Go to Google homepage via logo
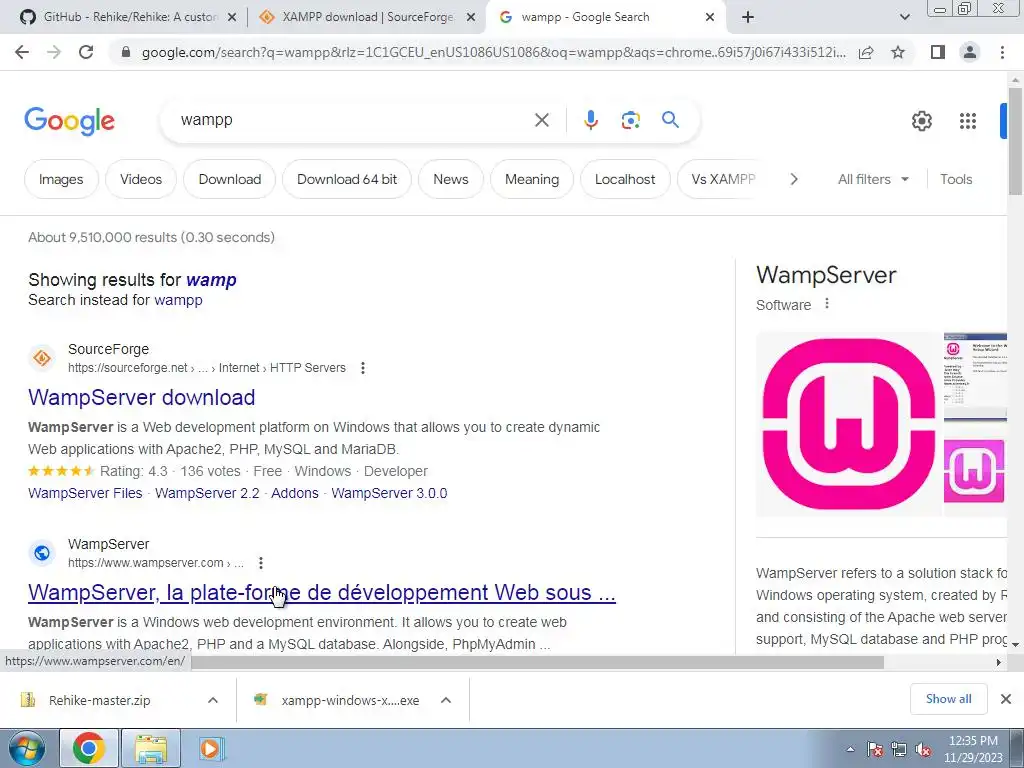The width and height of the screenshot is (1024, 768). coord(69,121)
